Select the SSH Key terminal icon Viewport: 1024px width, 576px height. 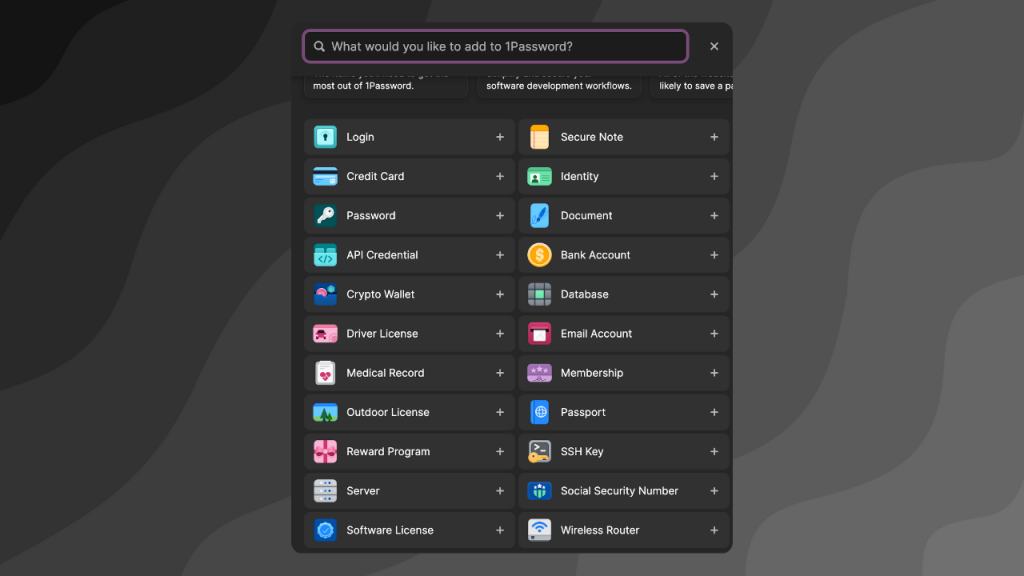tap(539, 452)
